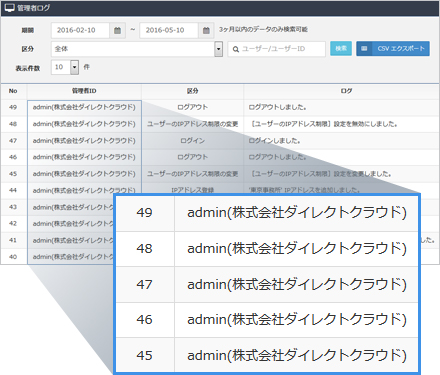The image size is (440, 375).
Task: Click the ログ column header
Action: tap(346, 91)
